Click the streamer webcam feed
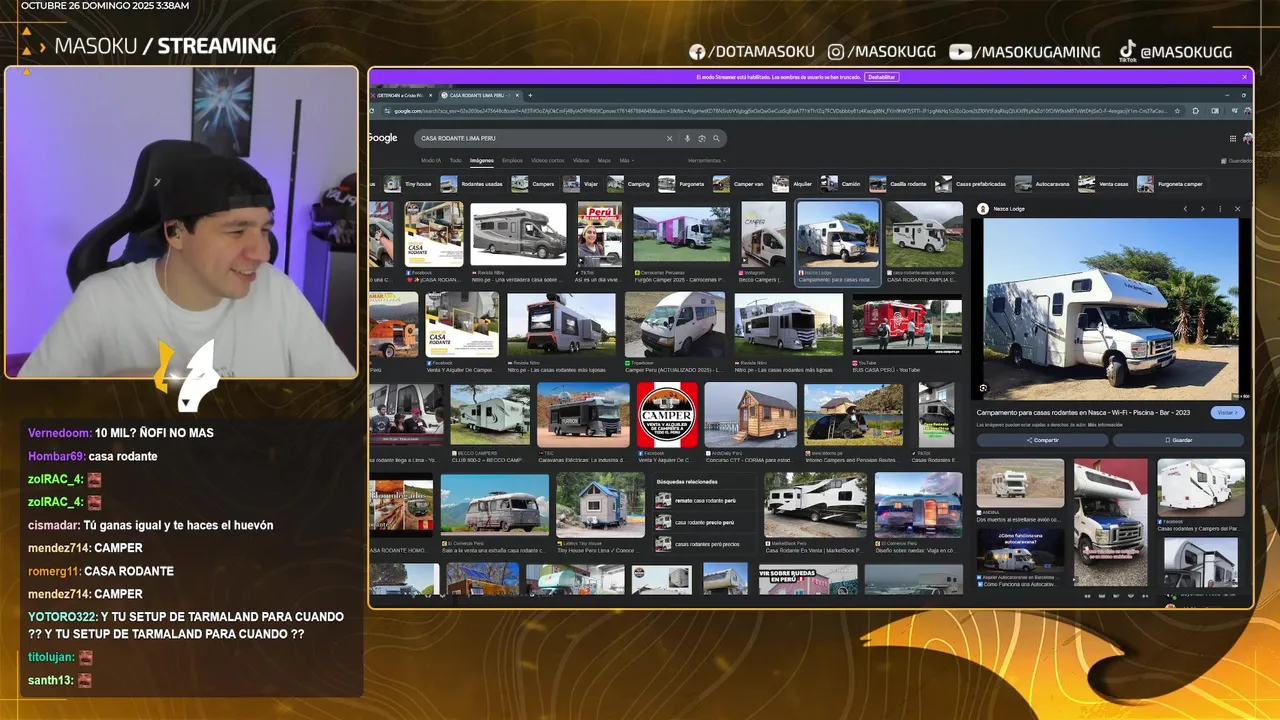Image resolution: width=1280 pixels, height=720 pixels. pos(181,222)
